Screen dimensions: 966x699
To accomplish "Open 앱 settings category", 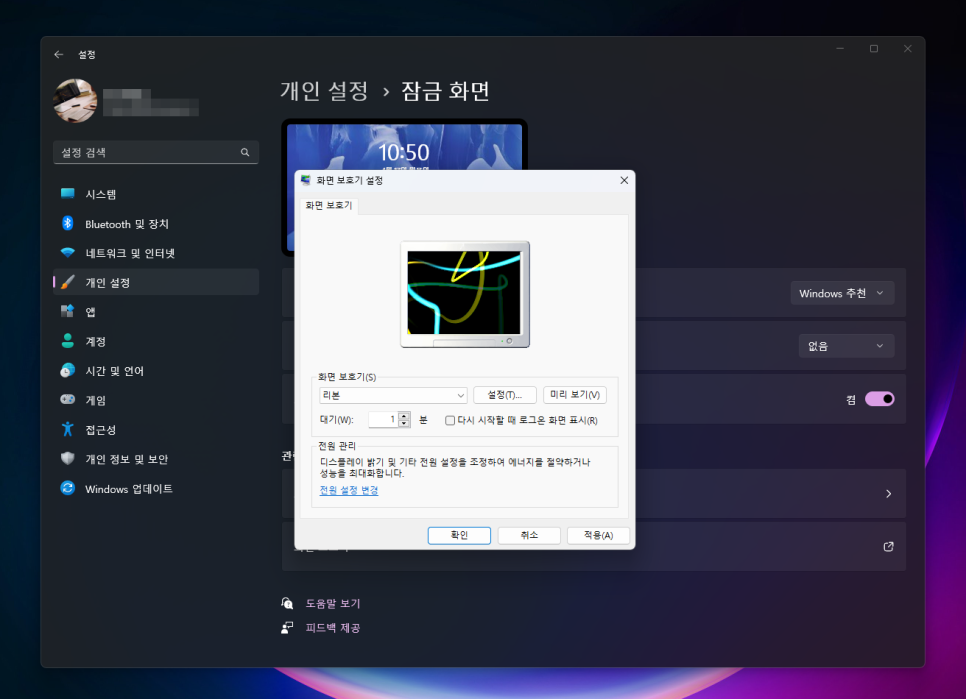I will coord(156,312).
